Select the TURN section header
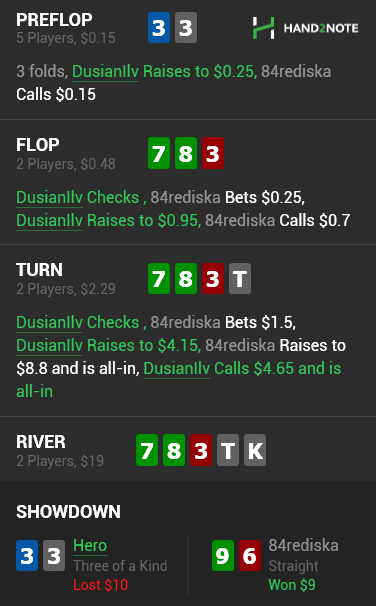 [39, 270]
